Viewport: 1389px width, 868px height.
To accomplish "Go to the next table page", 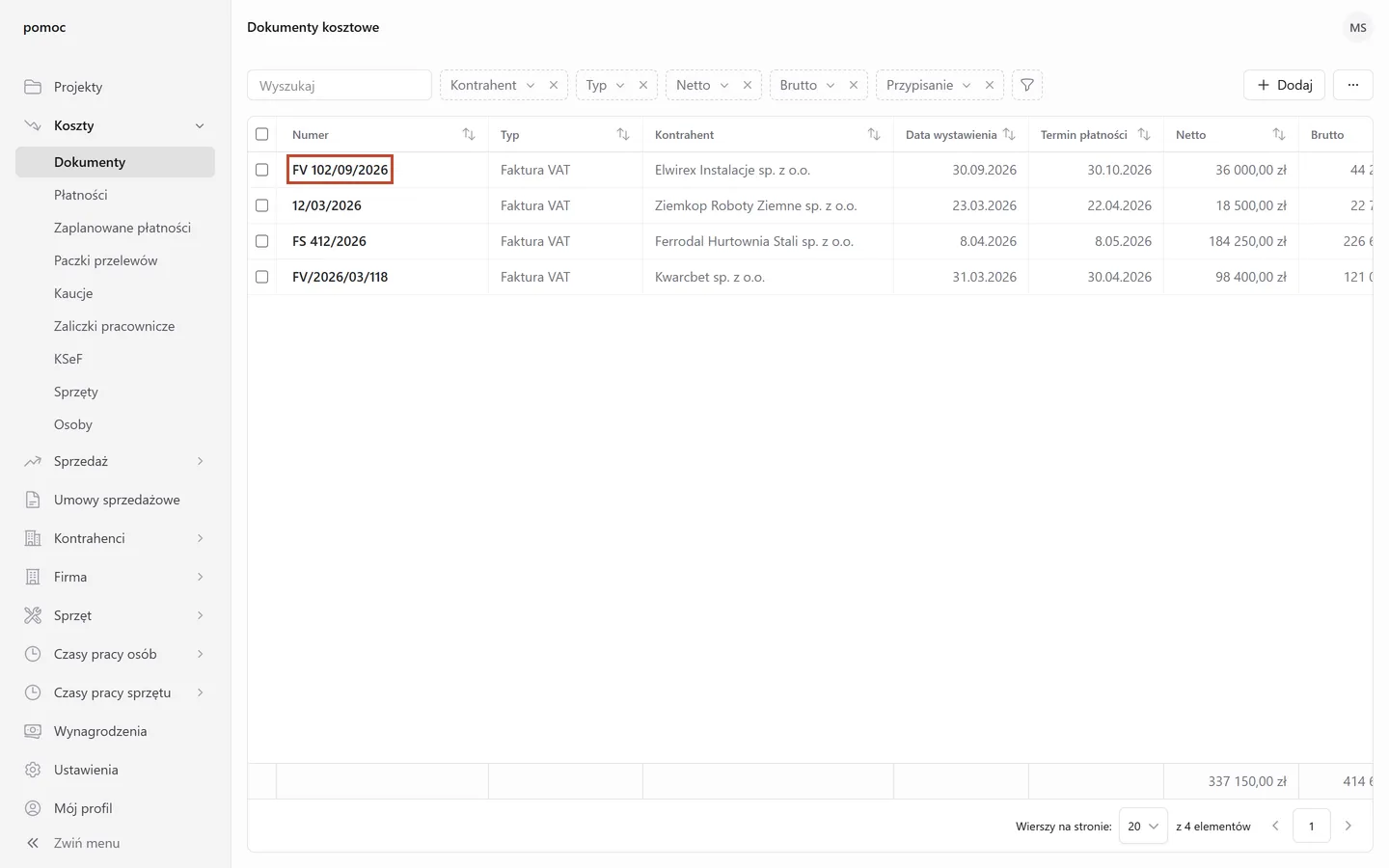I will tap(1348, 826).
